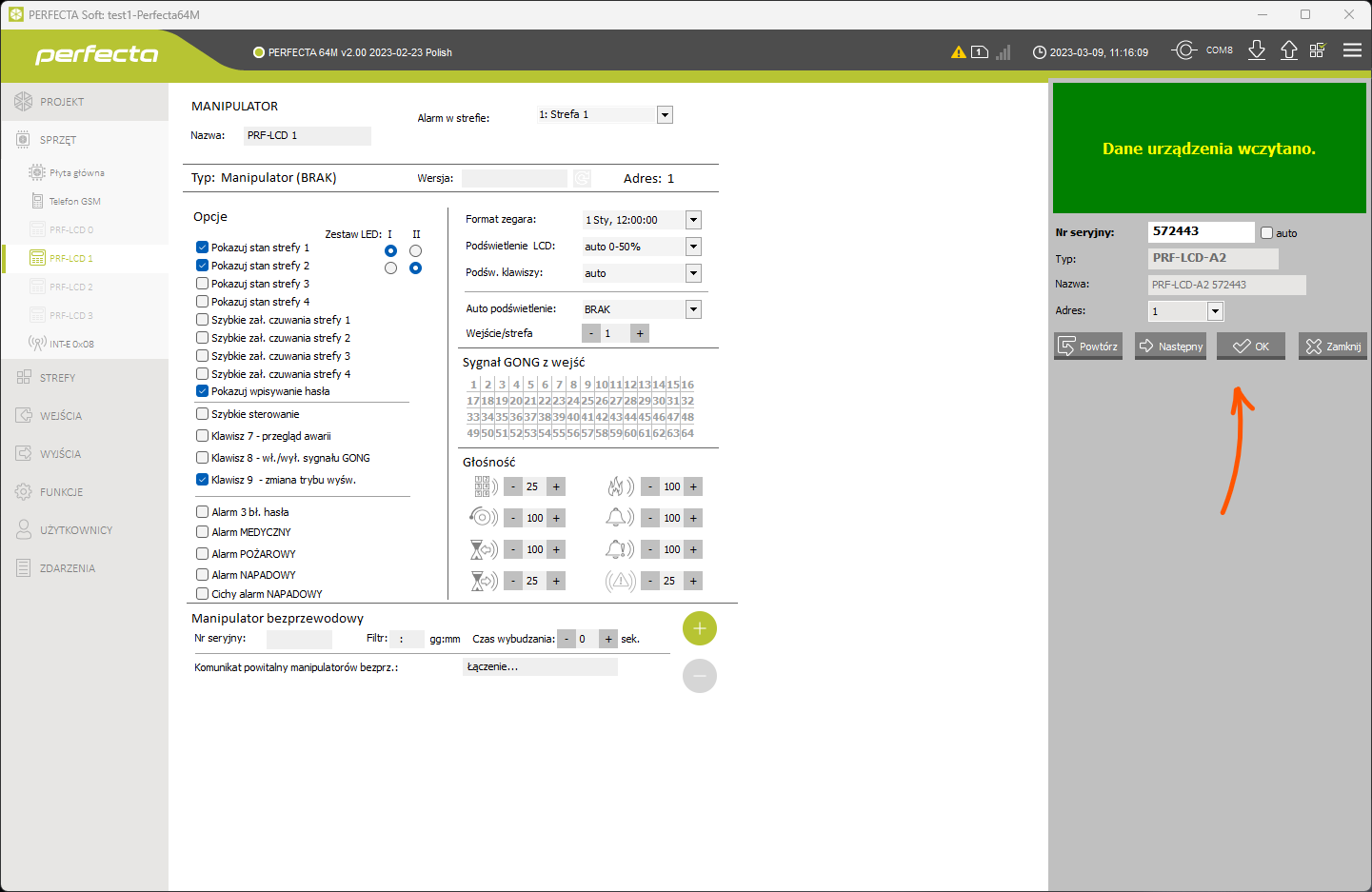Confirm with the OK button
This screenshot has height=892, width=1372.
tap(1251, 347)
